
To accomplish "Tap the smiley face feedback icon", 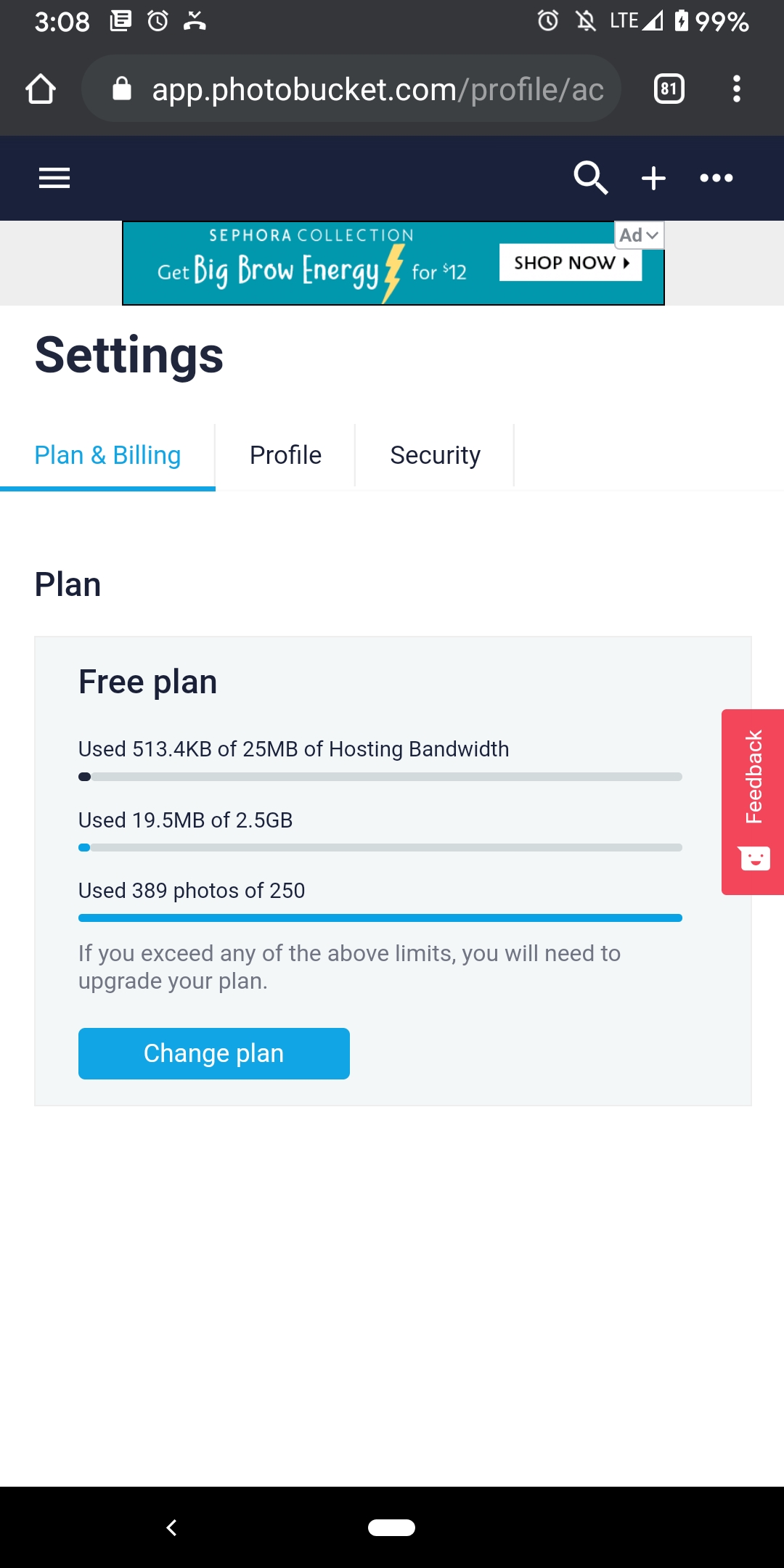I will [754, 859].
